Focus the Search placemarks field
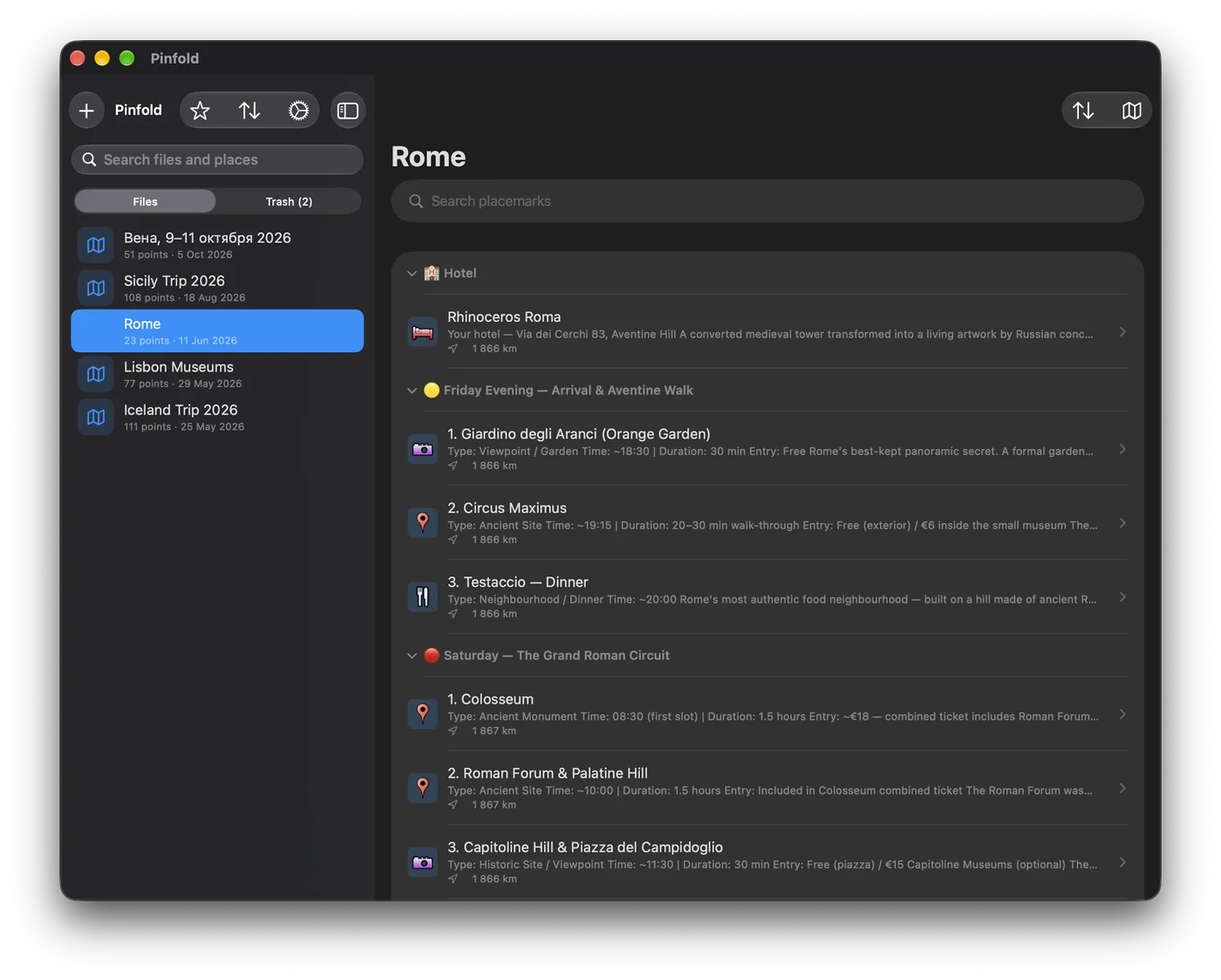Screen dimensions: 1221x980 click(767, 201)
